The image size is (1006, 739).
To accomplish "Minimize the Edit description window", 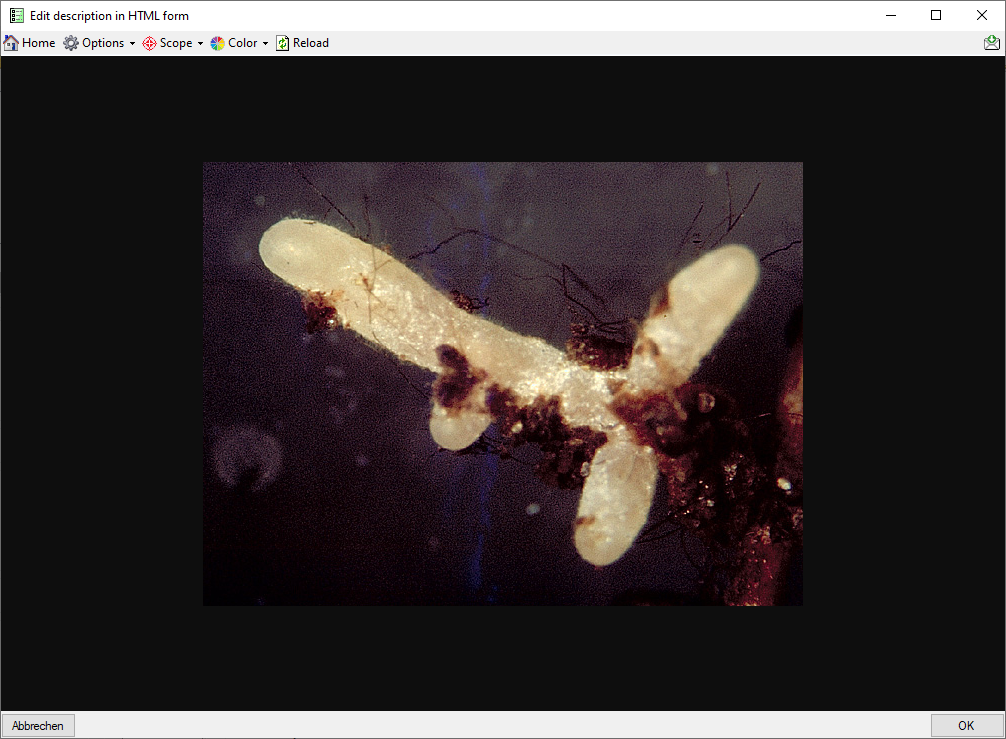I will click(891, 15).
